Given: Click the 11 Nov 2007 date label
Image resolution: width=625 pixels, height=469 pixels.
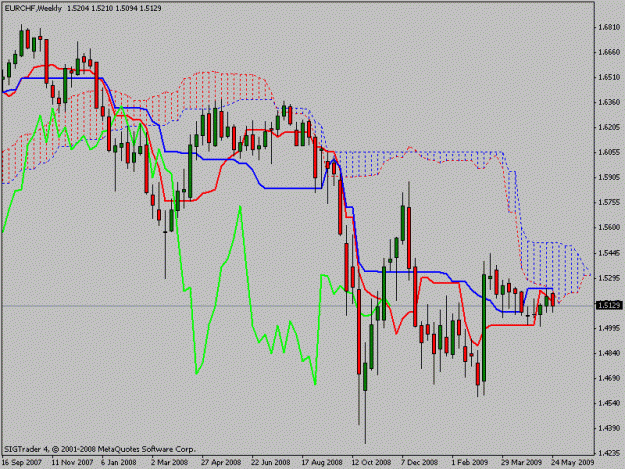Looking at the screenshot, I should [x=72, y=462].
